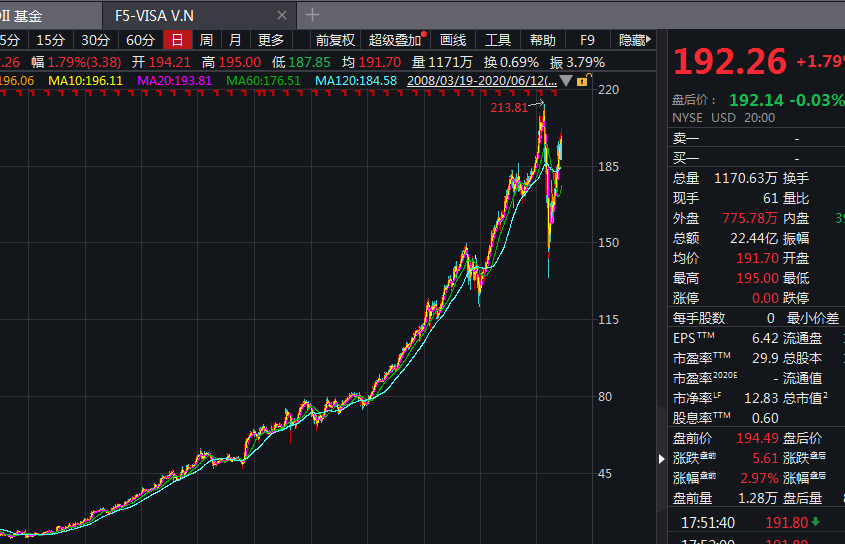Click the MA10:196.11 indicator label

click(86, 81)
